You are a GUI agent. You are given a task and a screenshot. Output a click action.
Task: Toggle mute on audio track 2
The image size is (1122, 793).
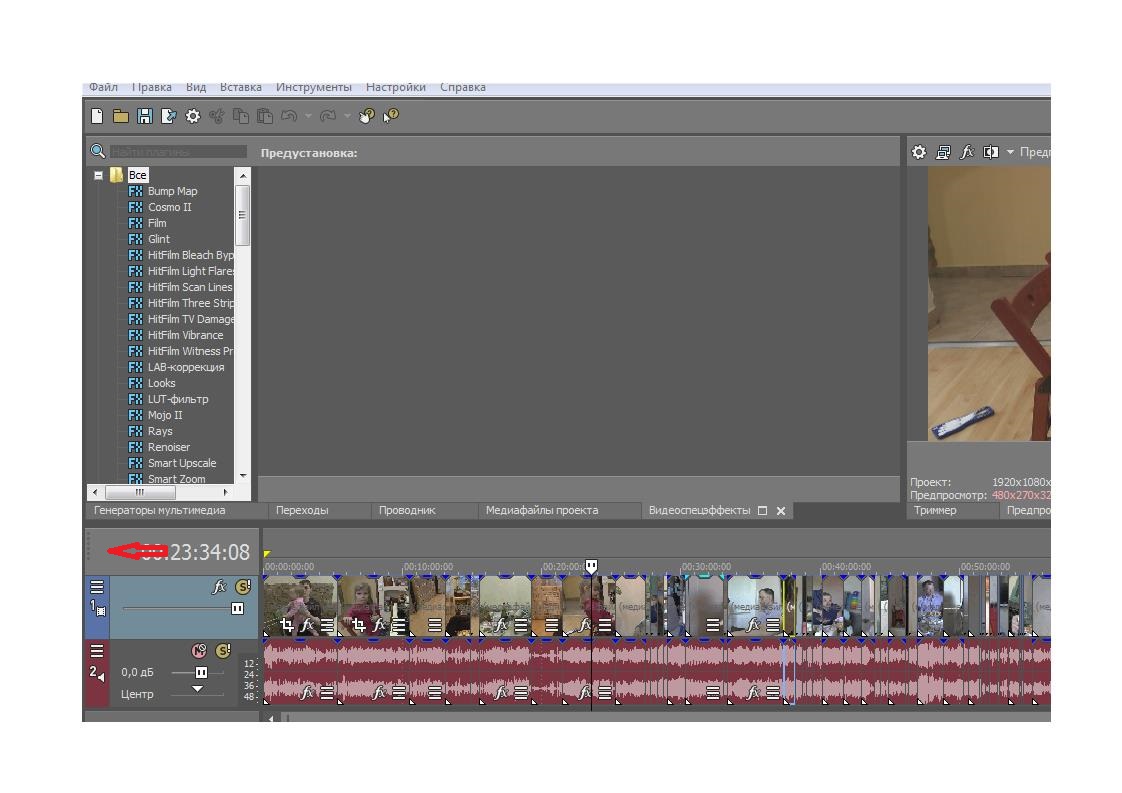click(198, 651)
